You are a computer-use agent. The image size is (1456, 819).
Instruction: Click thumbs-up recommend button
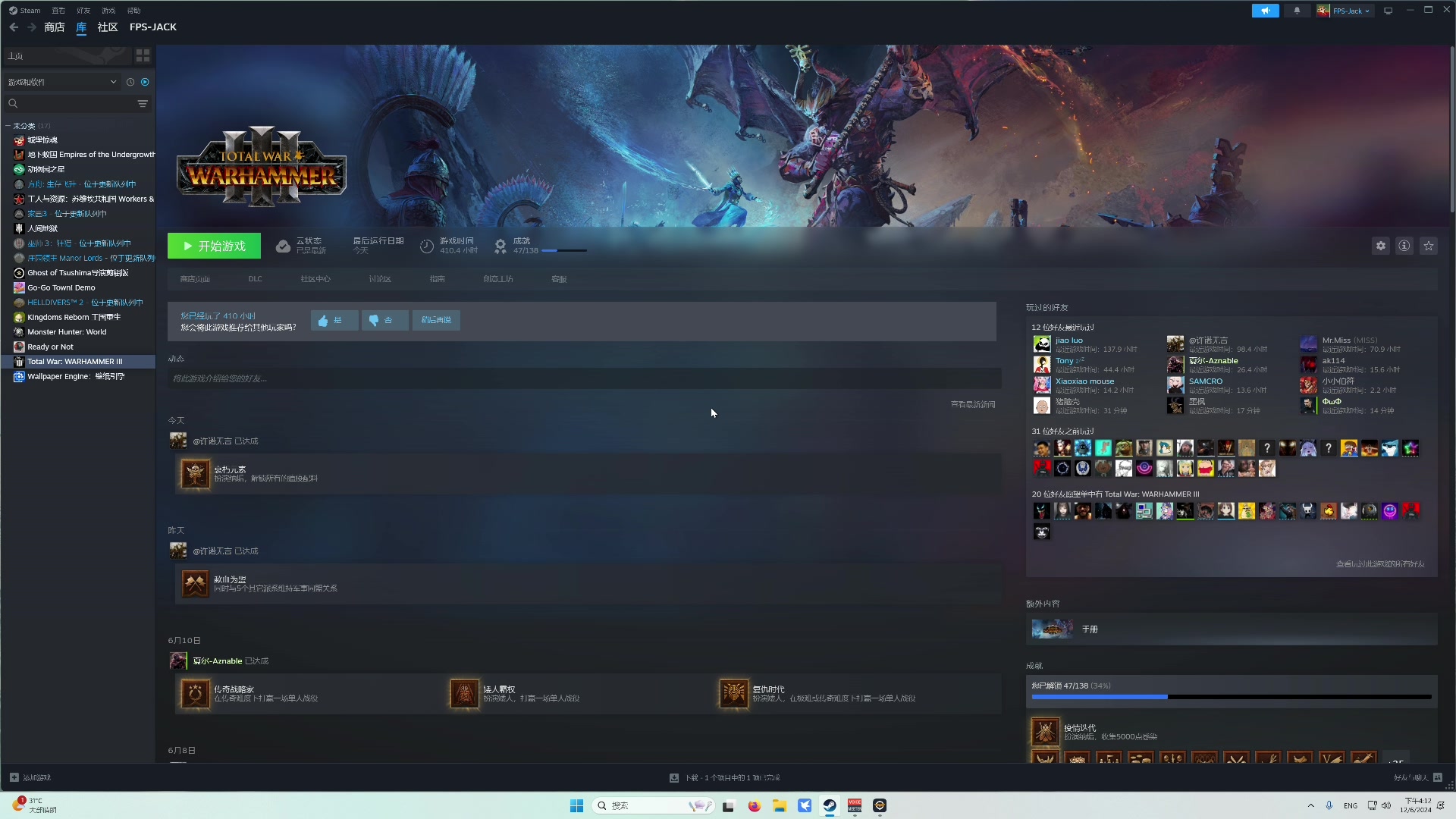[x=334, y=320]
